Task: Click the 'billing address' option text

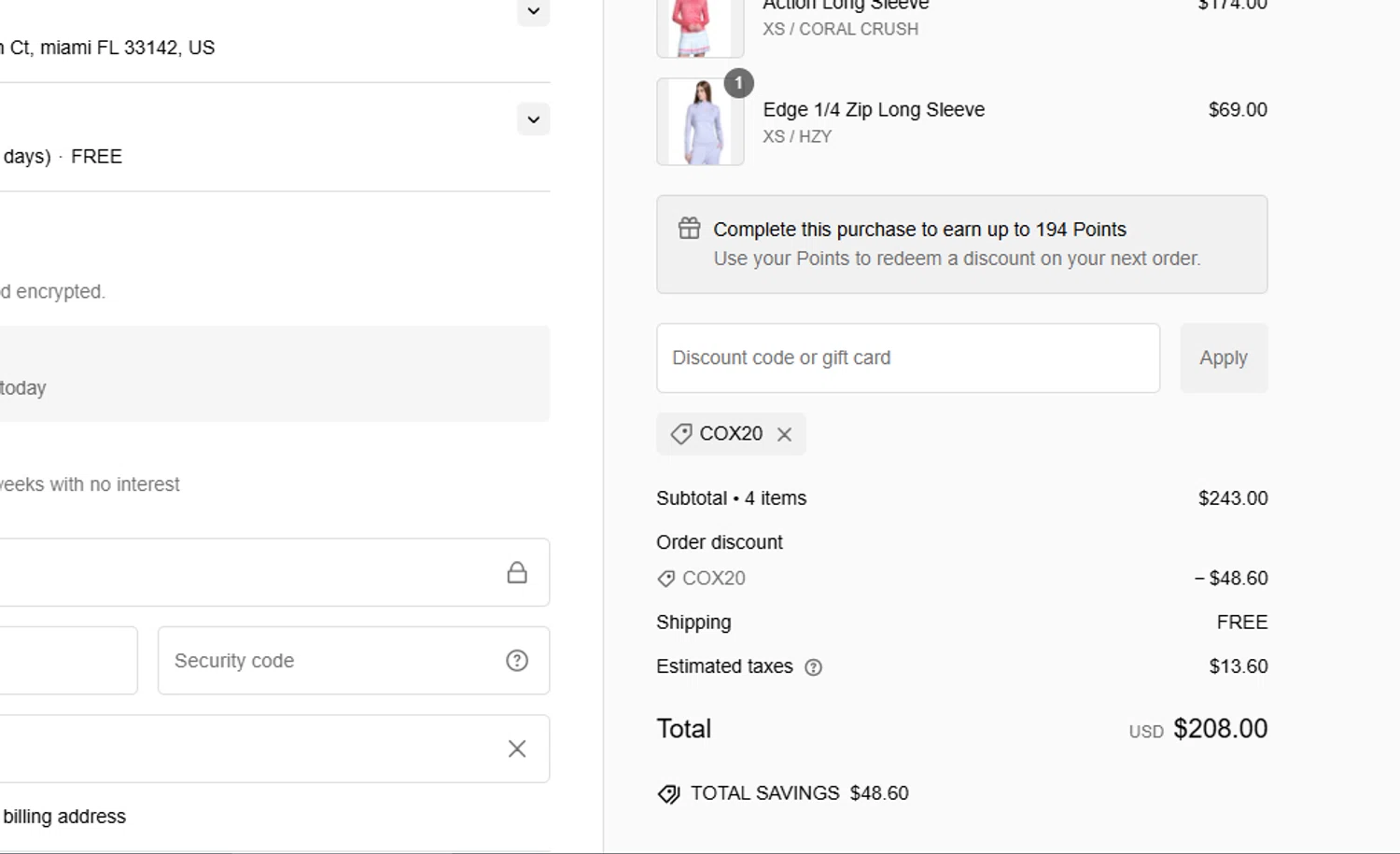Action: coord(64,817)
